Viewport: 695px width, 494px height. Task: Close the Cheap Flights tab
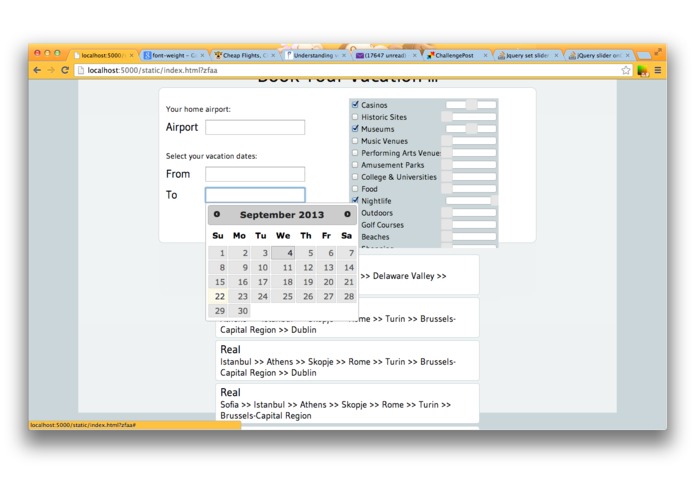(273, 55)
